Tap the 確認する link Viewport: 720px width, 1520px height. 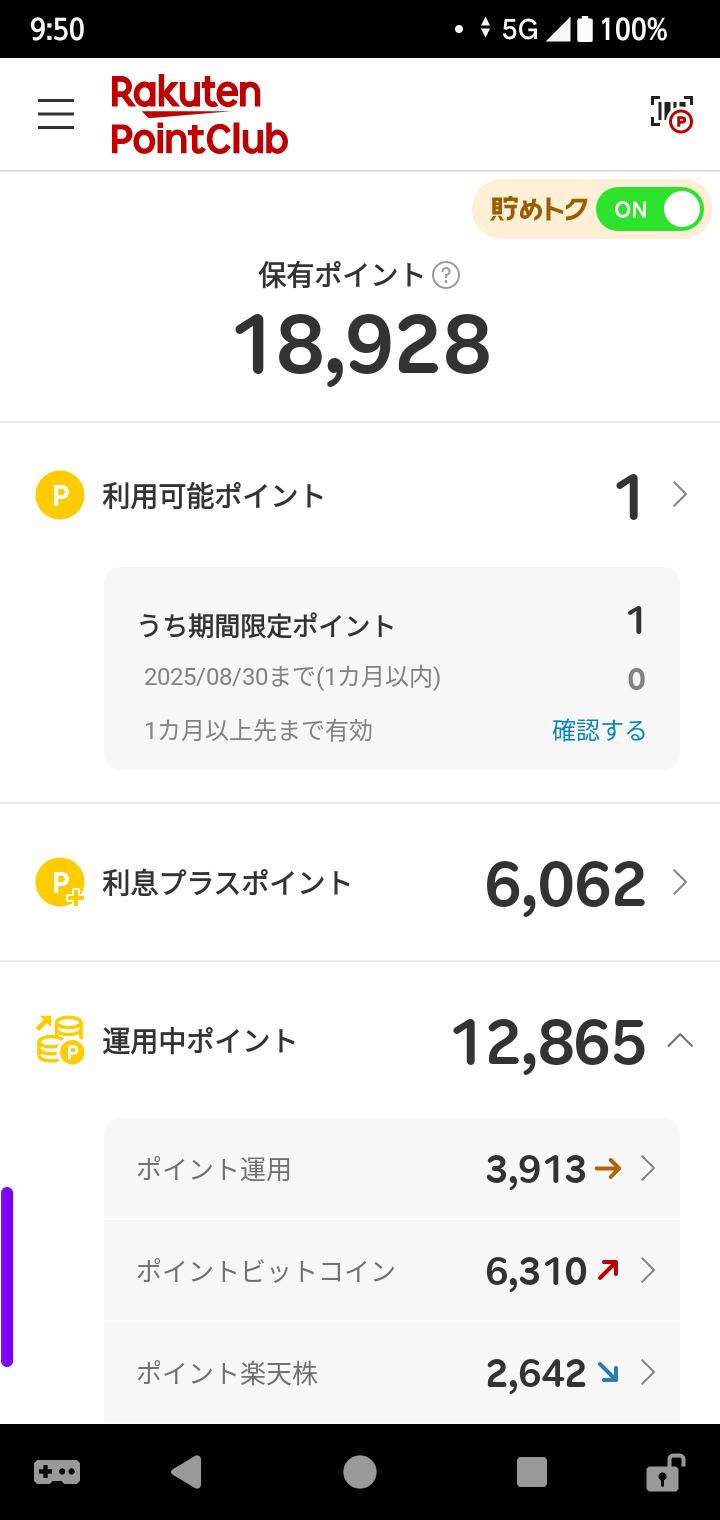pos(598,731)
